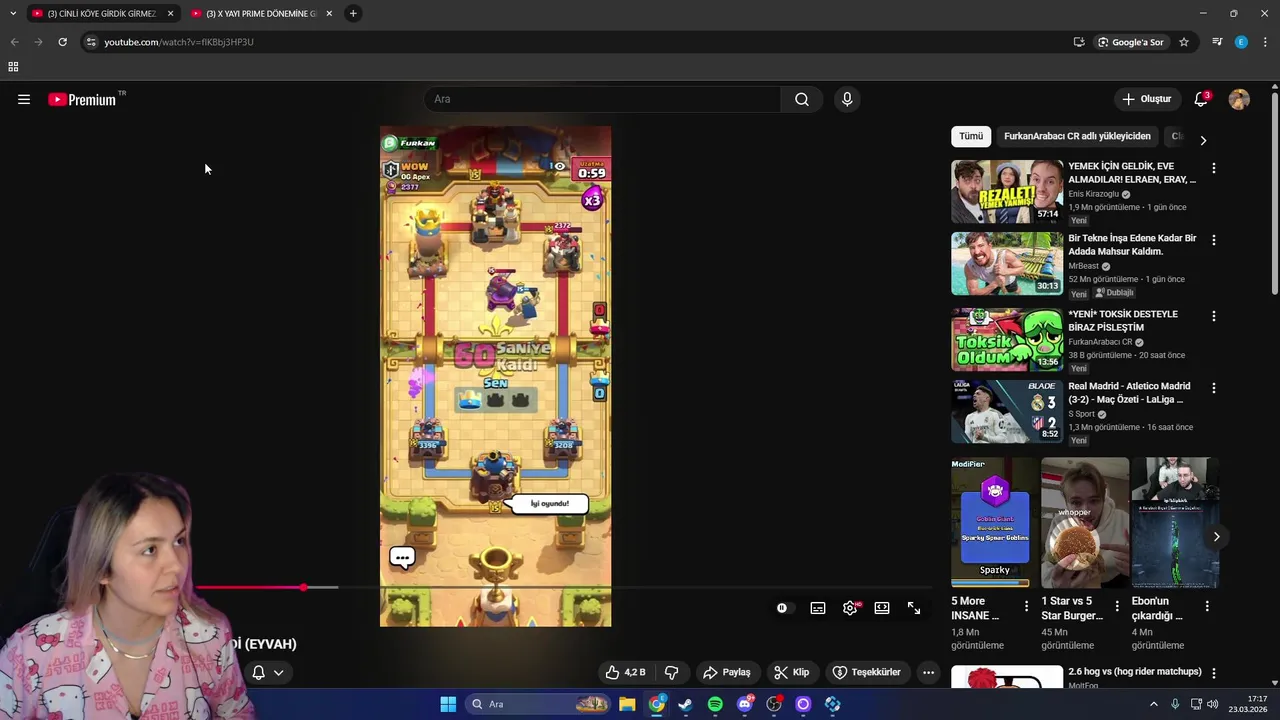Open options for Toksik Desteyle video
This screenshot has width=1280, height=720.
(x=1214, y=316)
